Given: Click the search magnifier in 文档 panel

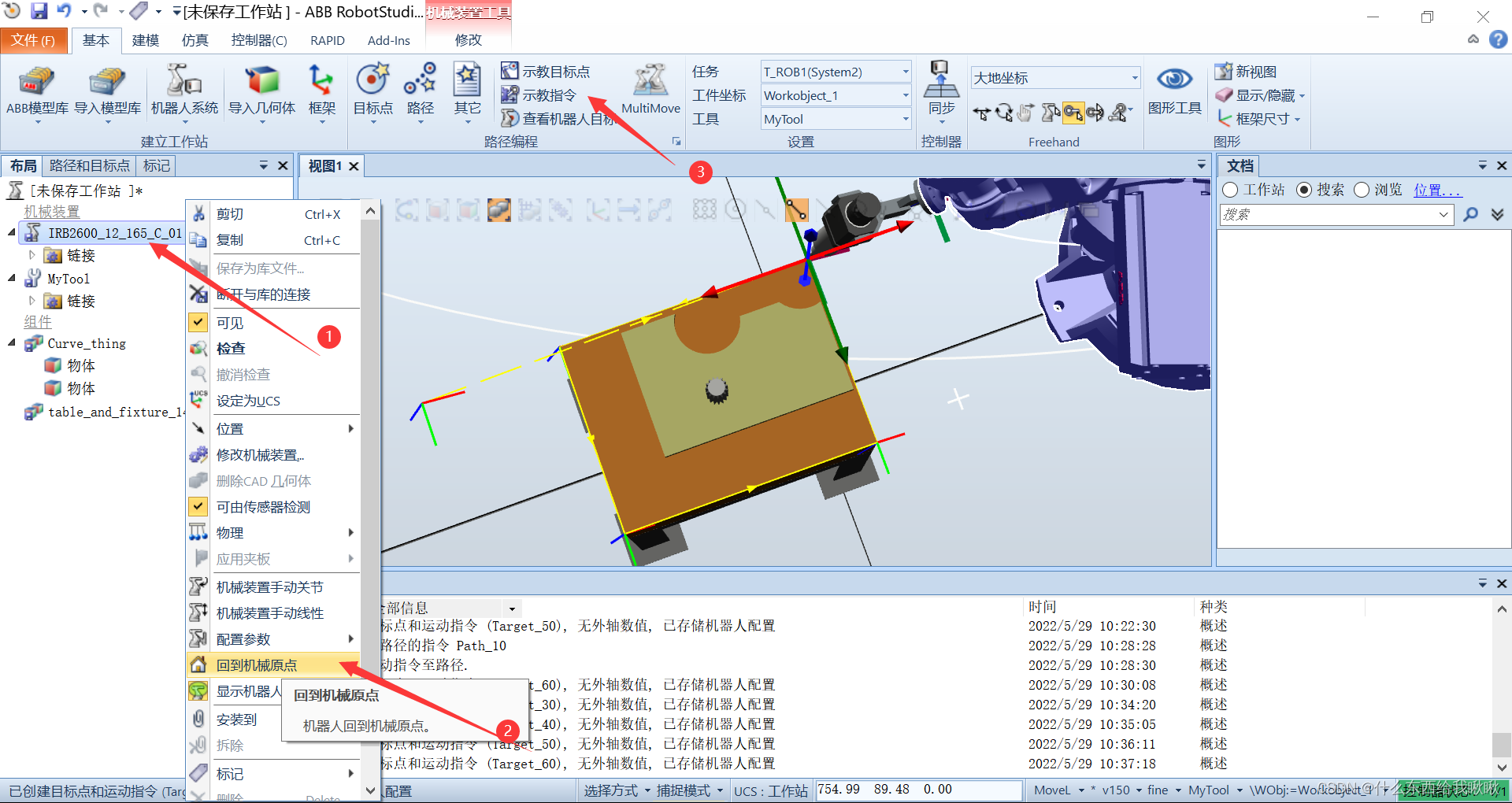Looking at the screenshot, I should 1470,214.
